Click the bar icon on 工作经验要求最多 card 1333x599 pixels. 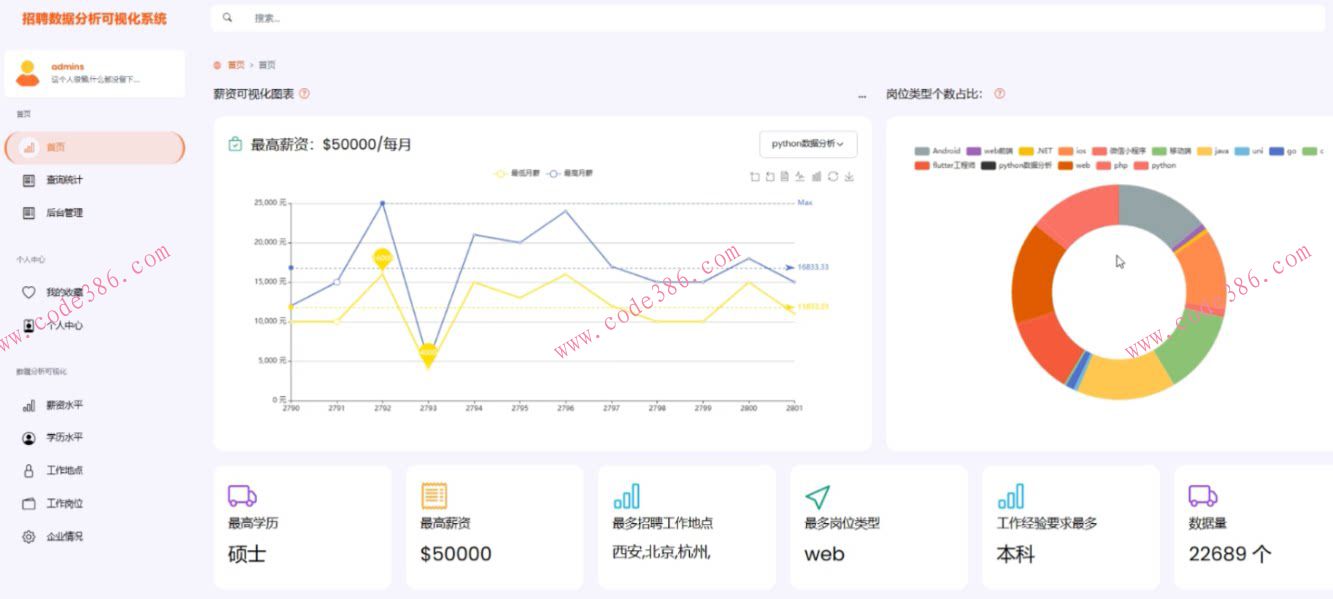pos(1010,496)
